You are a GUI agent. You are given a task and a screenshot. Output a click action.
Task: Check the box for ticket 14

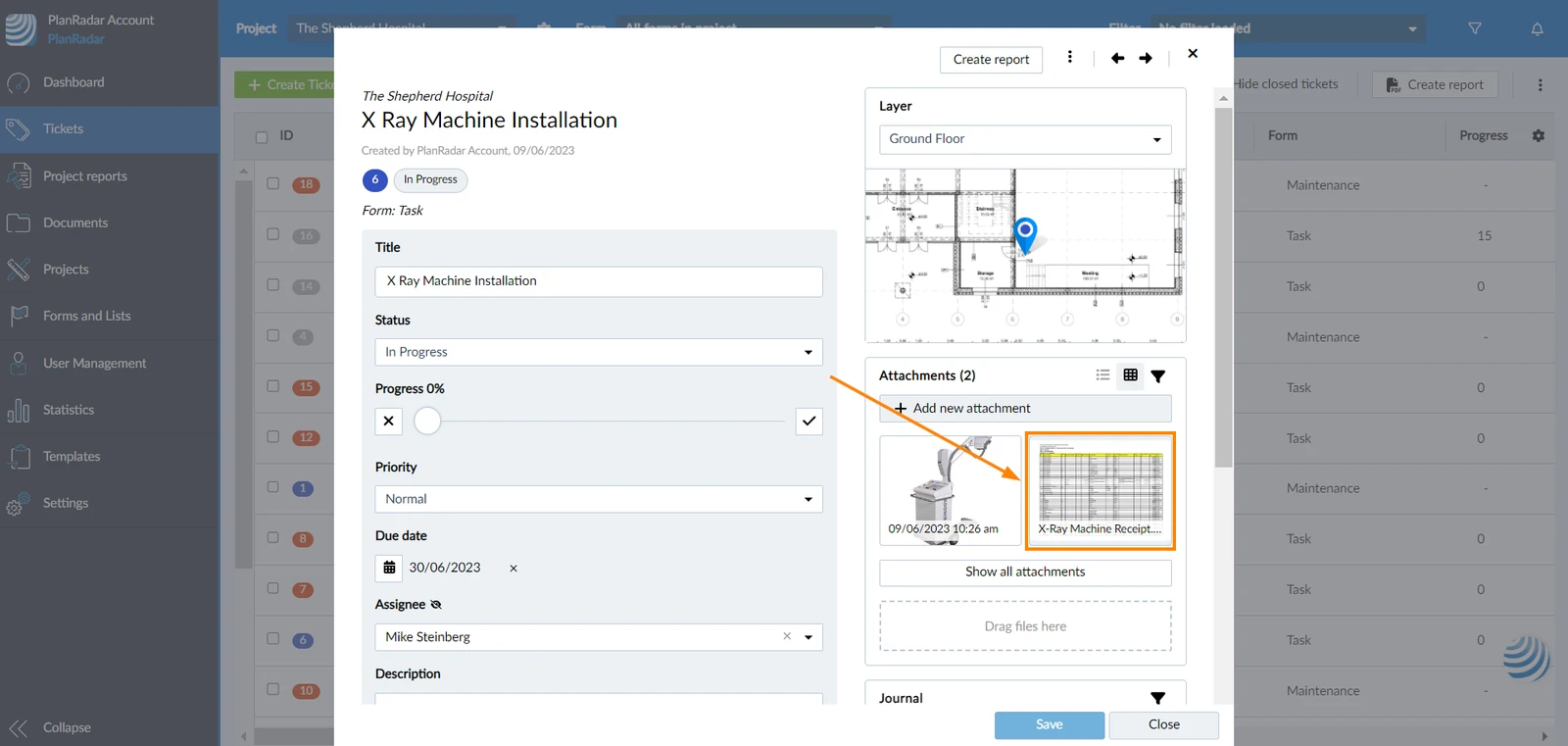tap(273, 285)
